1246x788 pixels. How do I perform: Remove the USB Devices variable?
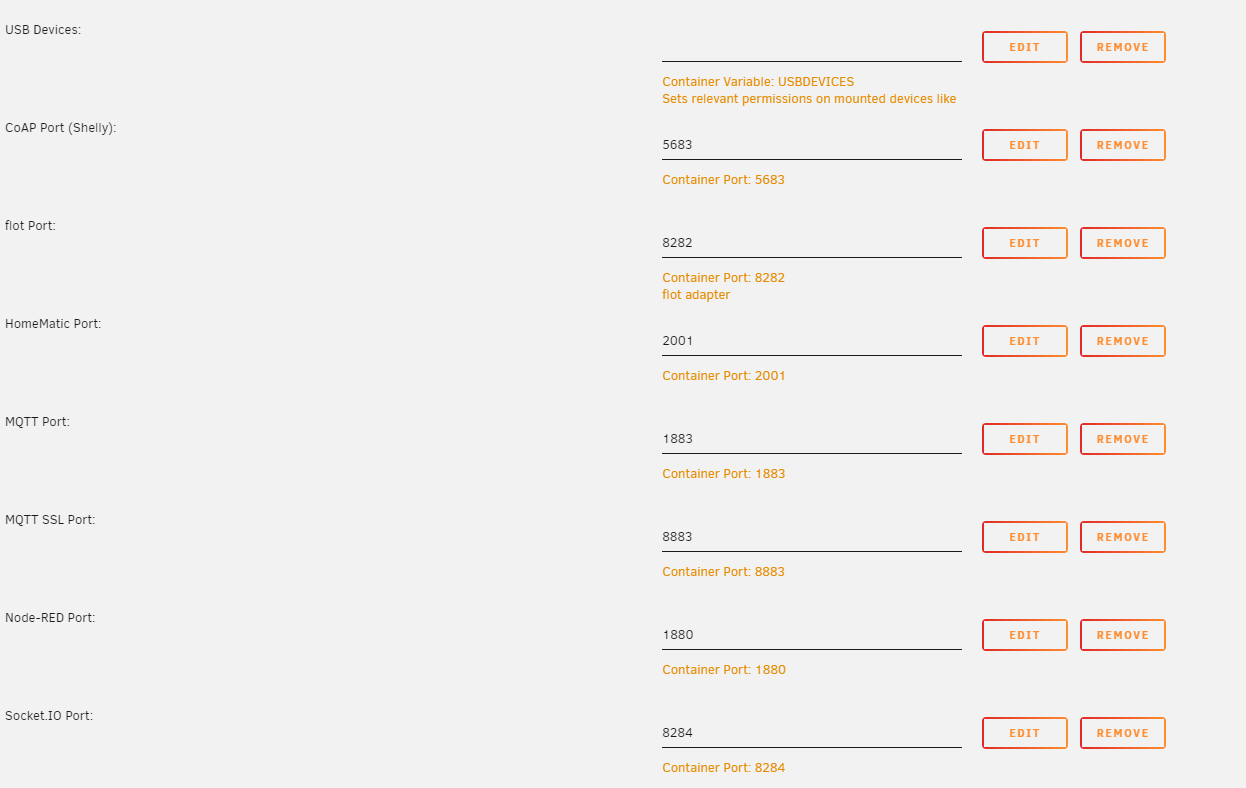(x=1122, y=47)
